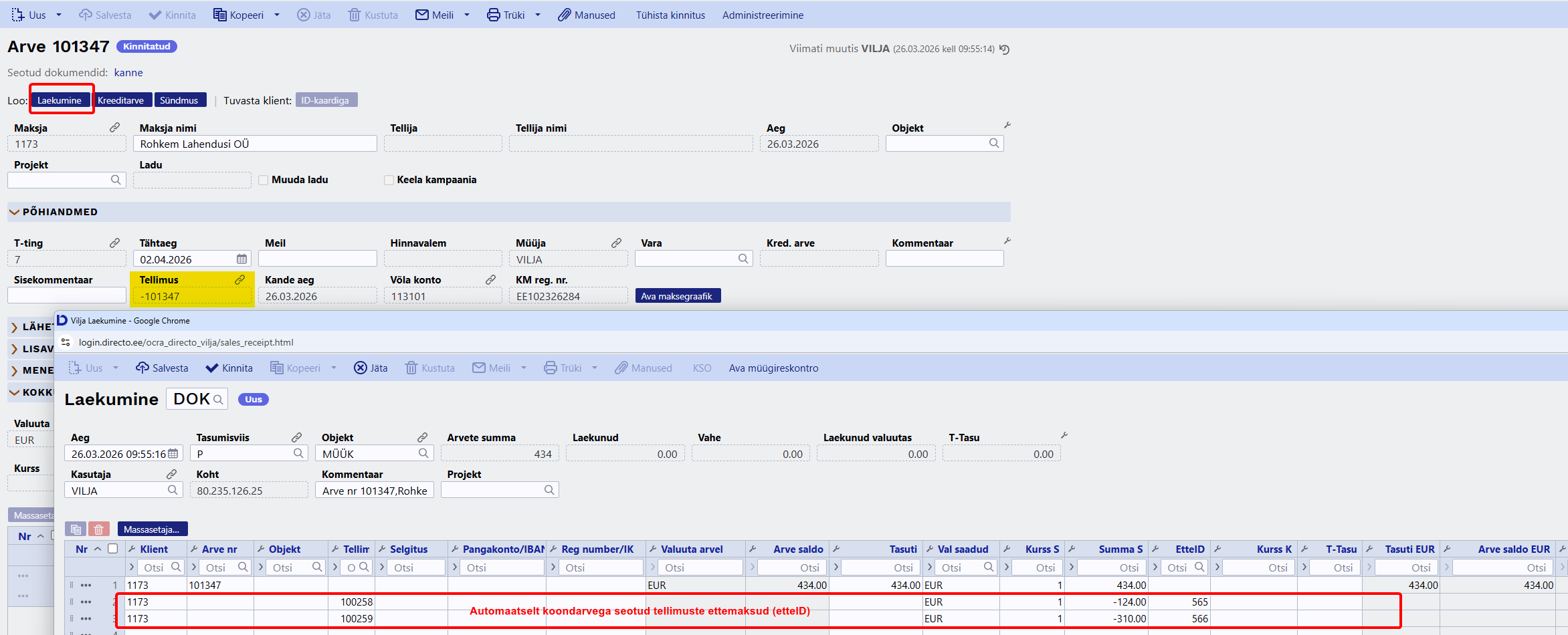Viewport: 1568px width, 635px height.
Task: Open the Uus dropdown arrow in top toolbar
Action: pyautogui.click(x=59, y=15)
